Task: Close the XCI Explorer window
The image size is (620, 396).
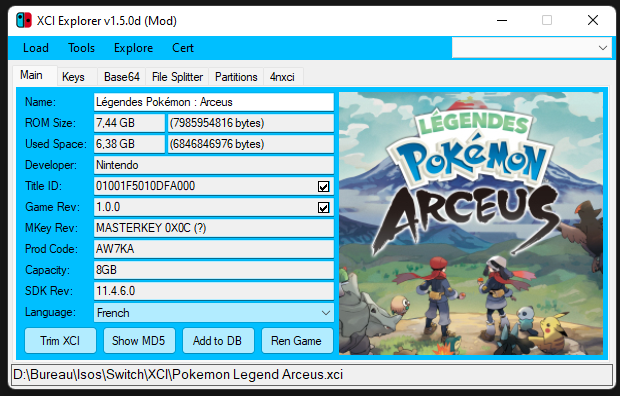Action: [x=593, y=20]
